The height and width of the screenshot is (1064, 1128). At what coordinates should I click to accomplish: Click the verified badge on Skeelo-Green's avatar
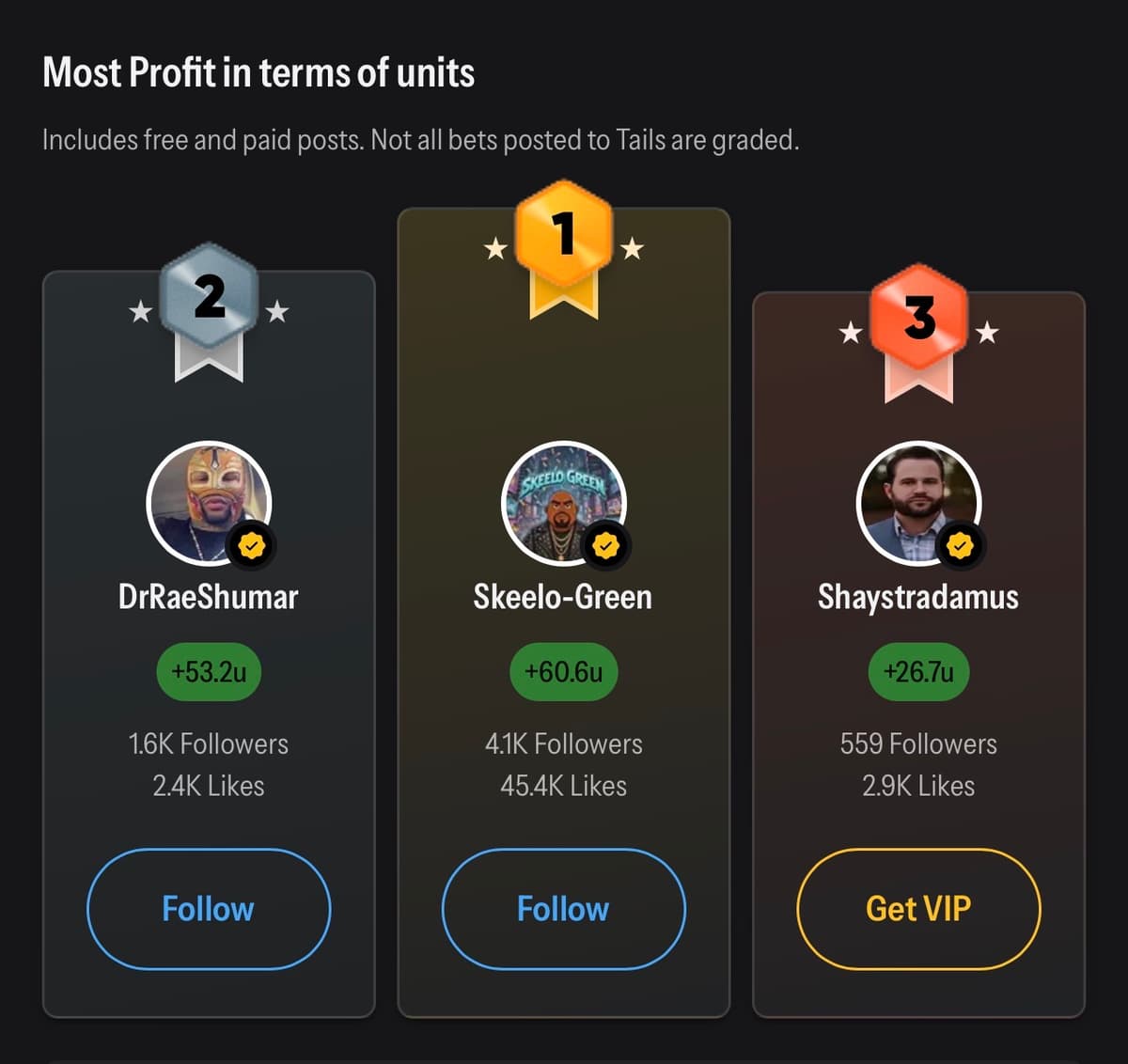coord(605,545)
